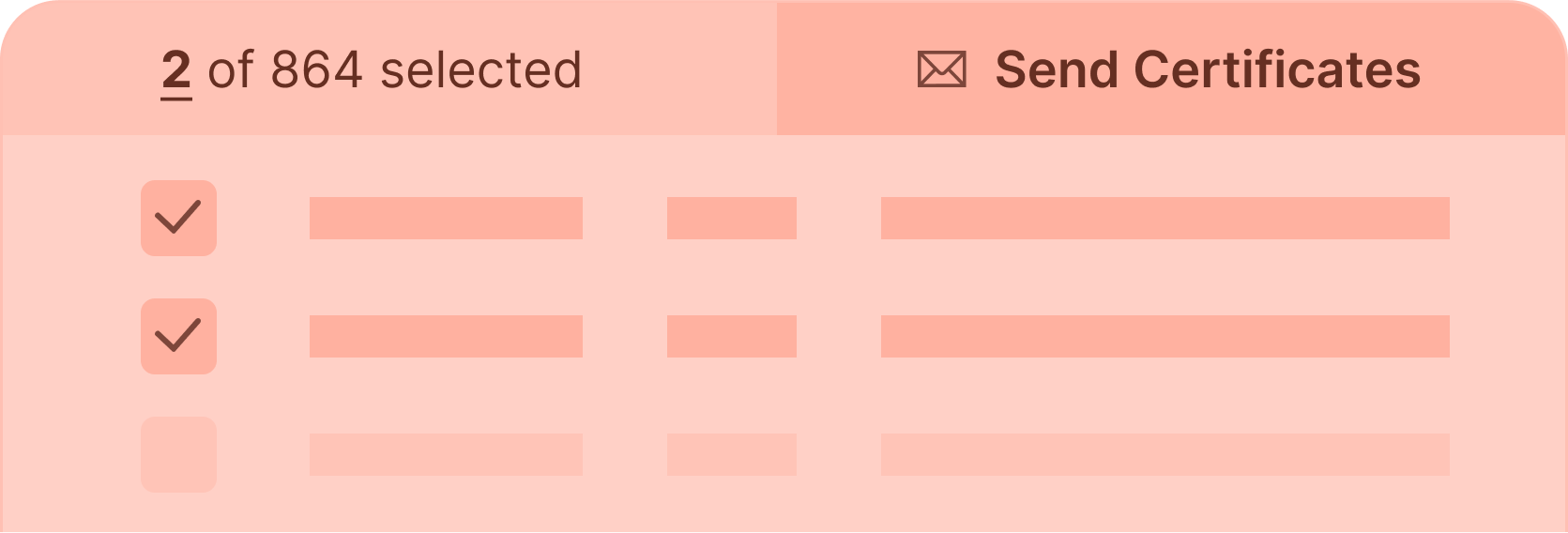Click the word "selected" in the header
The image size is (1568, 533).
coord(481,71)
